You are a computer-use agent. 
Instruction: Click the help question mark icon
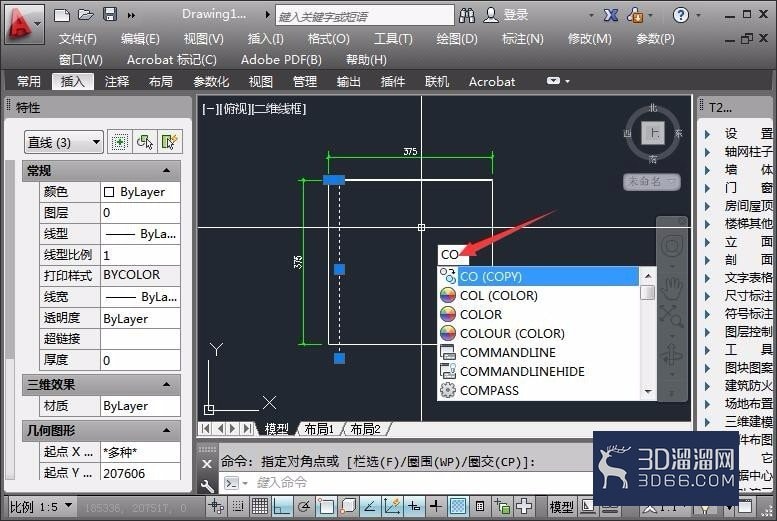[x=681, y=15]
